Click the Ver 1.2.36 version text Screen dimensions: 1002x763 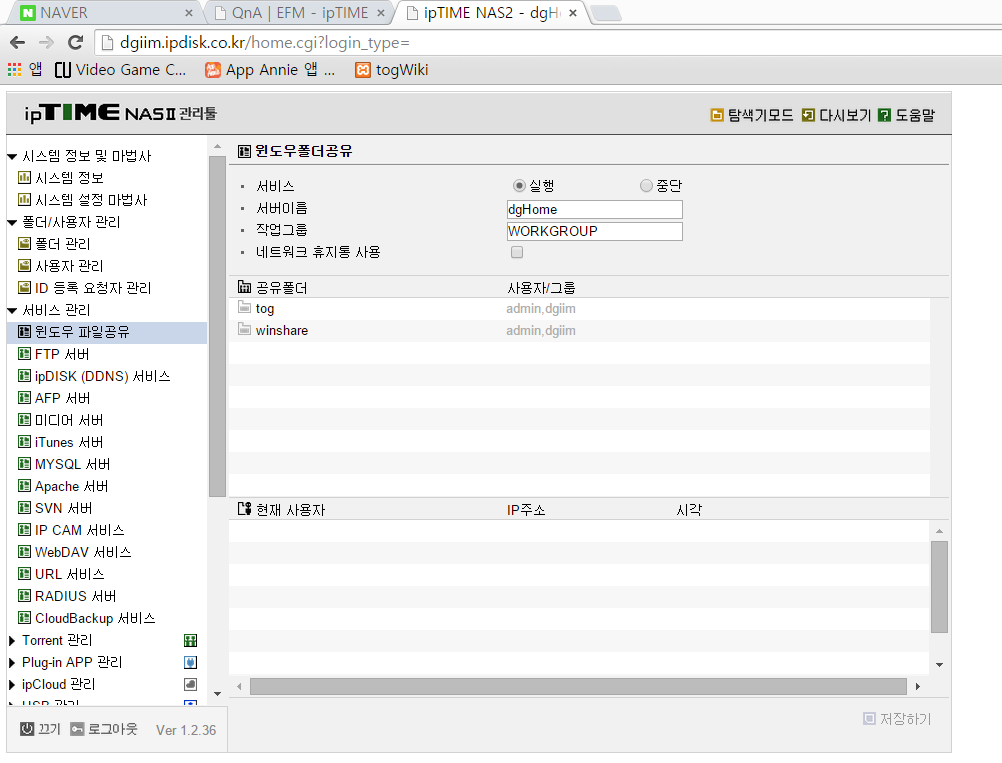(x=186, y=730)
